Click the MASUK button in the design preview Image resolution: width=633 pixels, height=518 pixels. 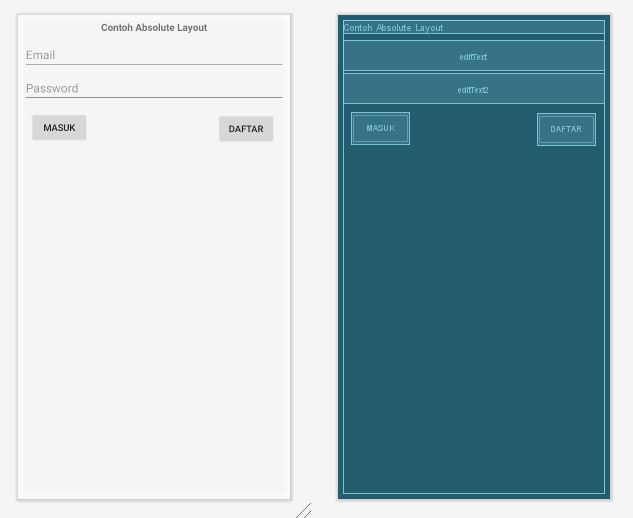(59, 128)
